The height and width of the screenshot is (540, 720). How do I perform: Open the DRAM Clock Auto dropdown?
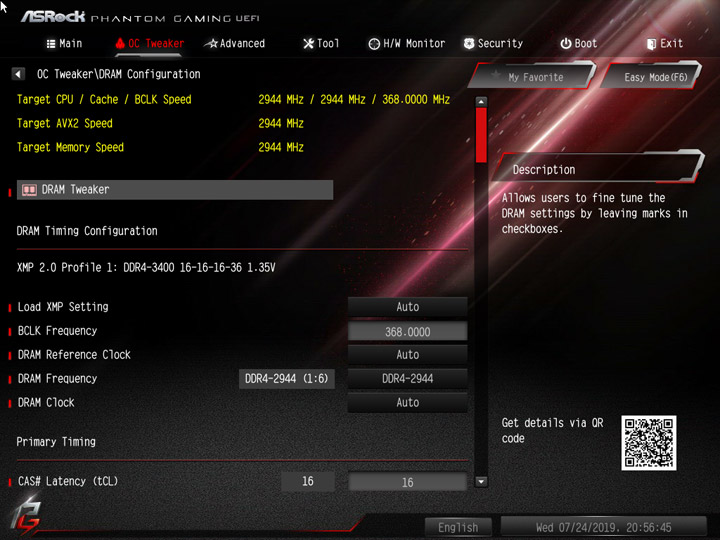click(x=407, y=402)
